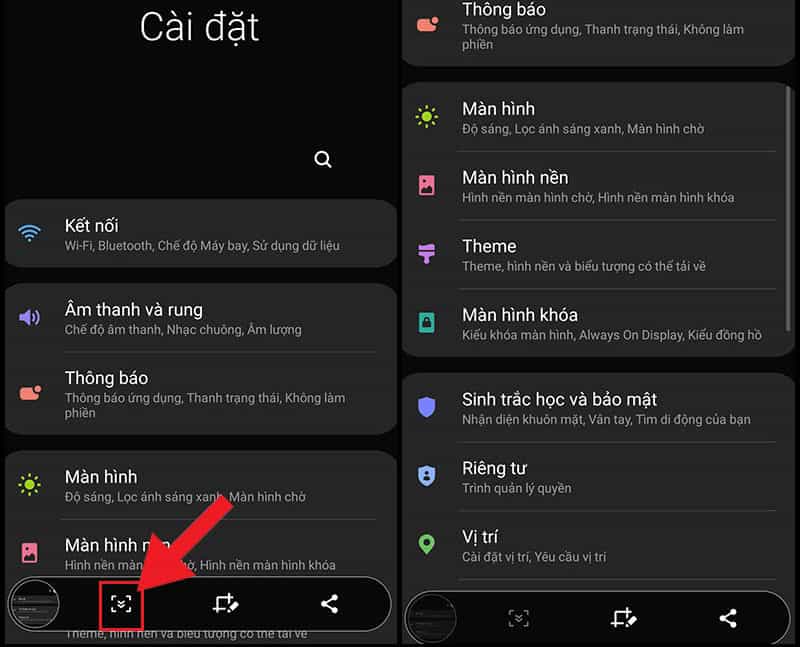Open the Riêng tư settings entry
Screen dimensions: 800x647
[x=598, y=477]
